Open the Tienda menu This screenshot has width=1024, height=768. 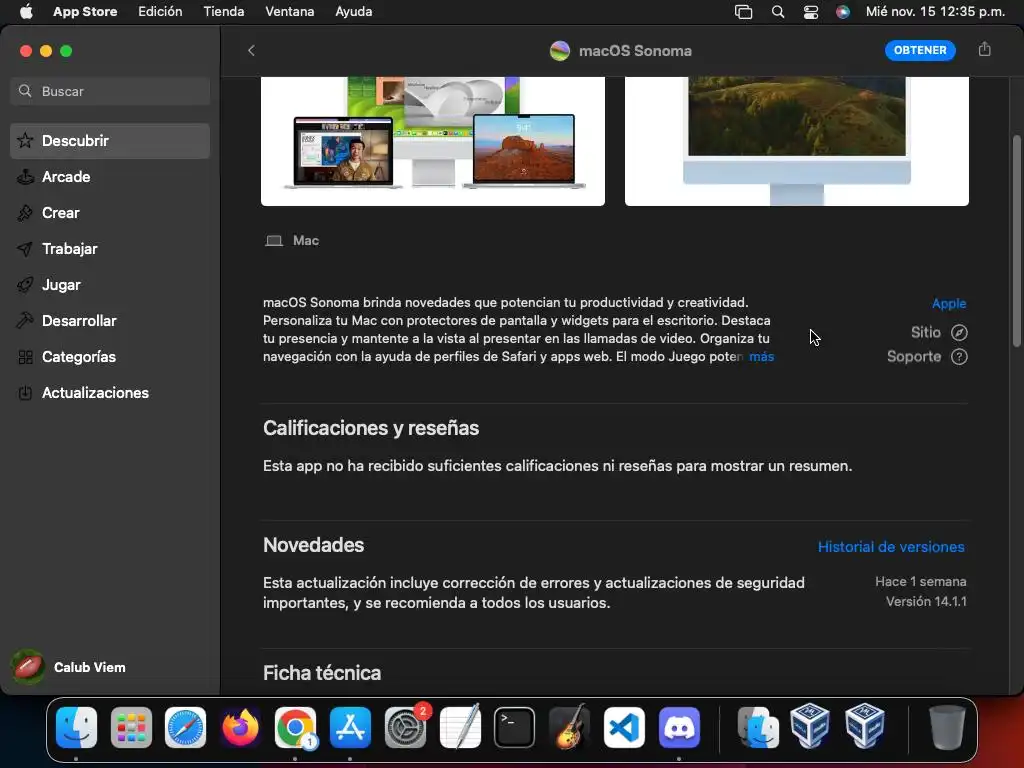tap(224, 12)
